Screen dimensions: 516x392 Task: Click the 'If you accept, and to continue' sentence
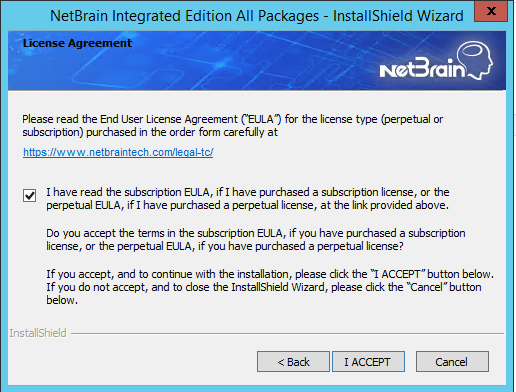pyautogui.click(x=270, y=274)
